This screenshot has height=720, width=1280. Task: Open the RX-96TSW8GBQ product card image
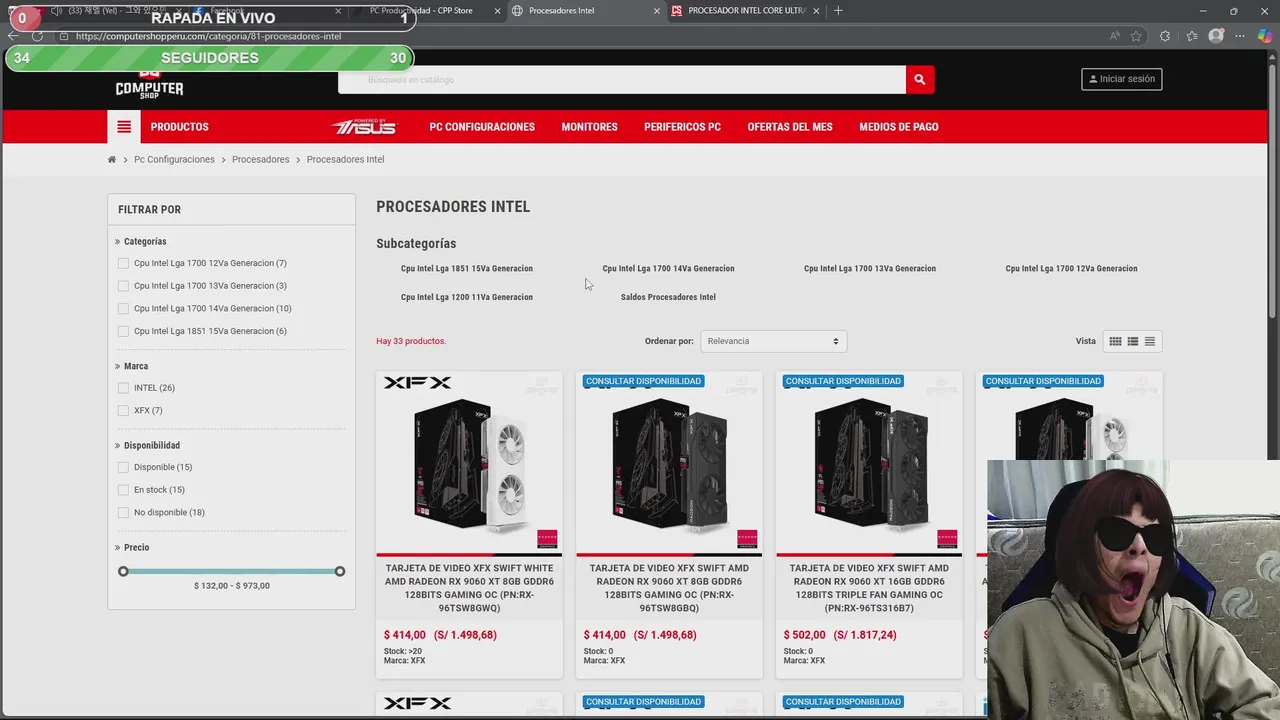click(x=669, y=464)
